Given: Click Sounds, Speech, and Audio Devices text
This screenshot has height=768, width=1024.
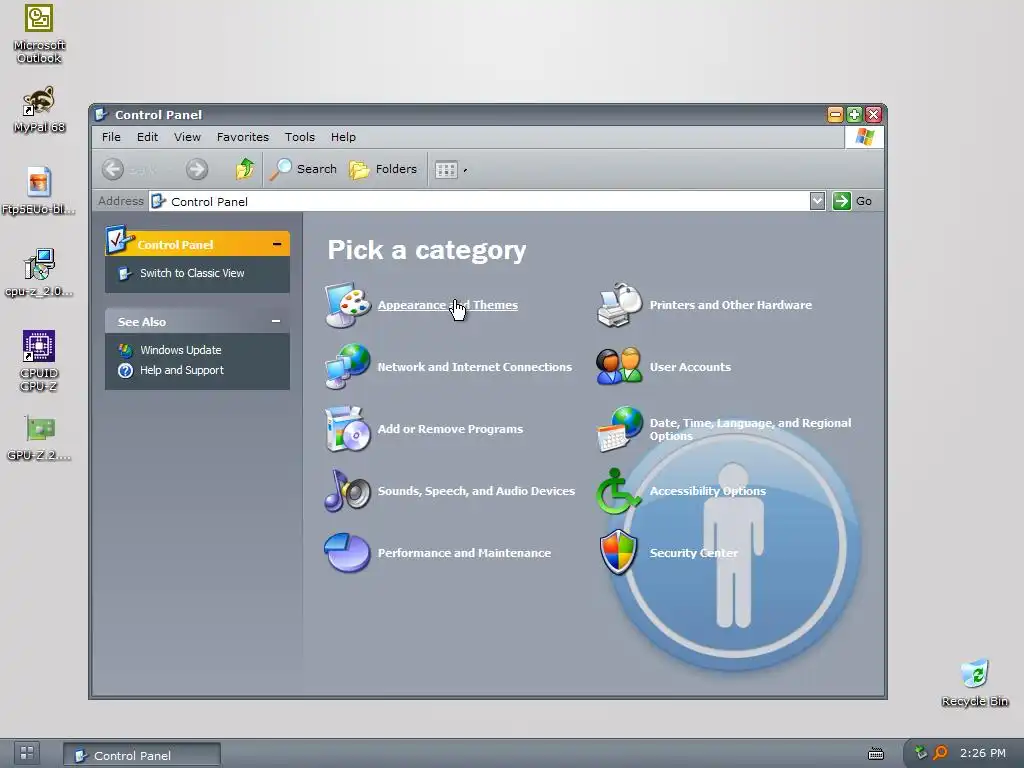Looking at the screenshot, I should point(476,491).
